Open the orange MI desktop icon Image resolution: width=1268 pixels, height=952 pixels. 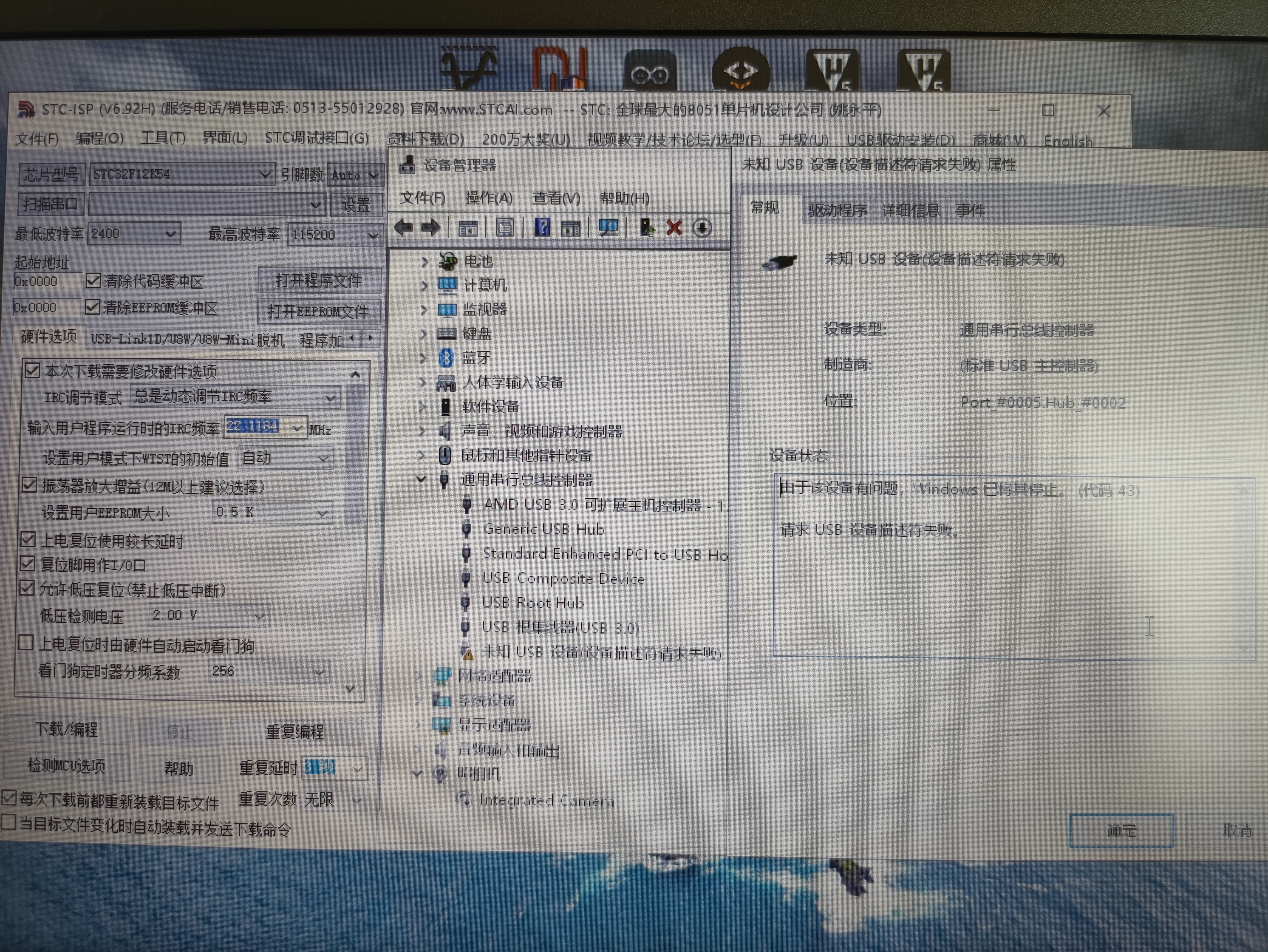[x=560, y=69]
